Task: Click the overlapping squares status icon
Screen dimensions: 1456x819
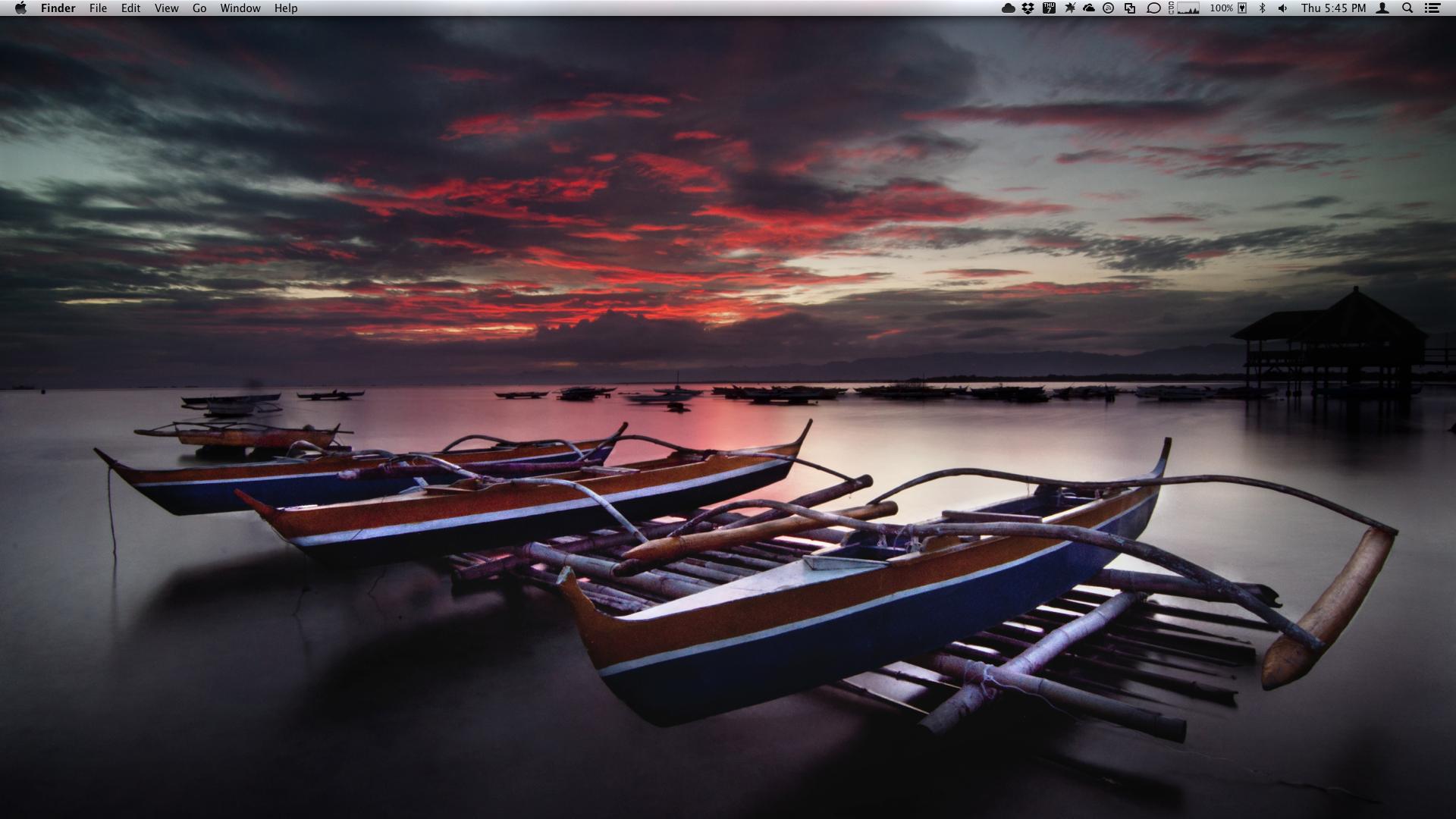Action: [x=1130, y=8]
